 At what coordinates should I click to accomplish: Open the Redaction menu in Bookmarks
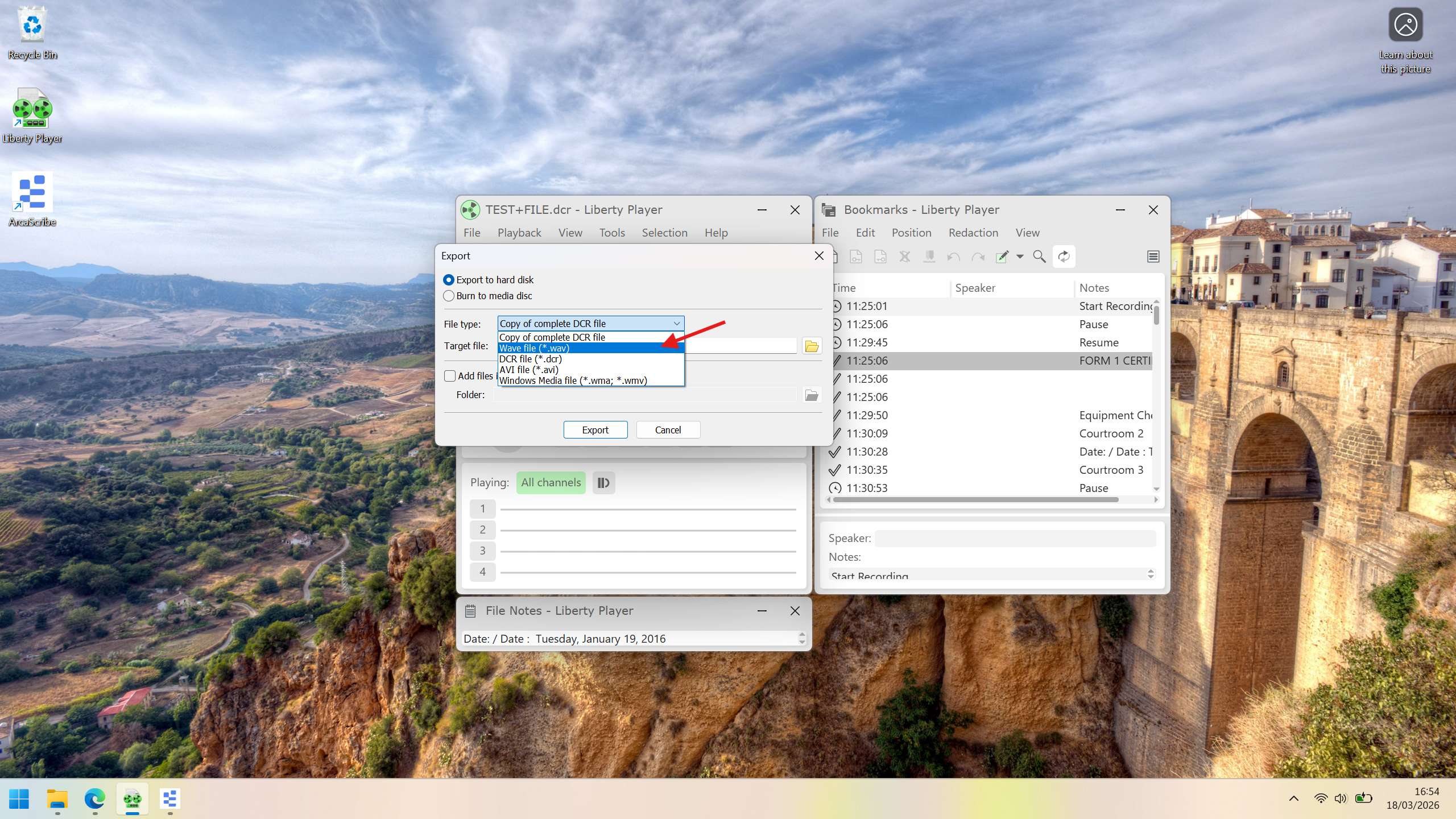973,233
